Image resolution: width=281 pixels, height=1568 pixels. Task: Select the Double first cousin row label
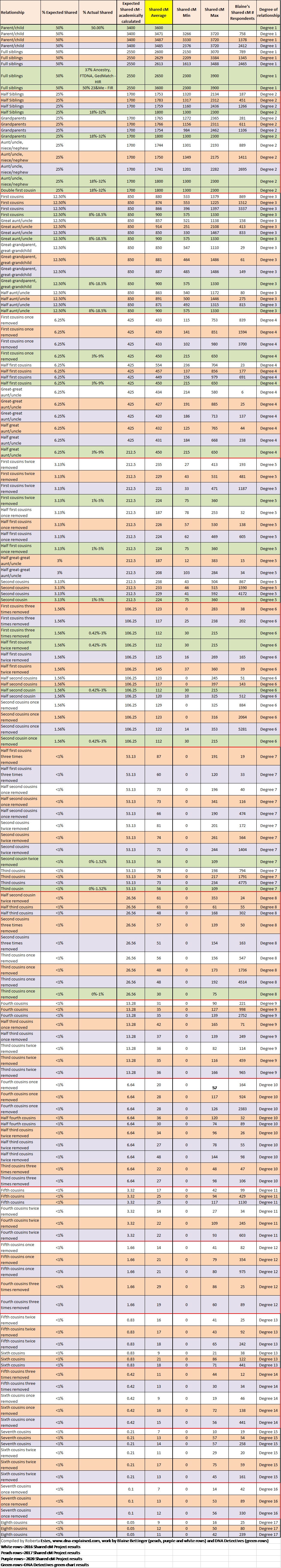(x=18, y=190)
